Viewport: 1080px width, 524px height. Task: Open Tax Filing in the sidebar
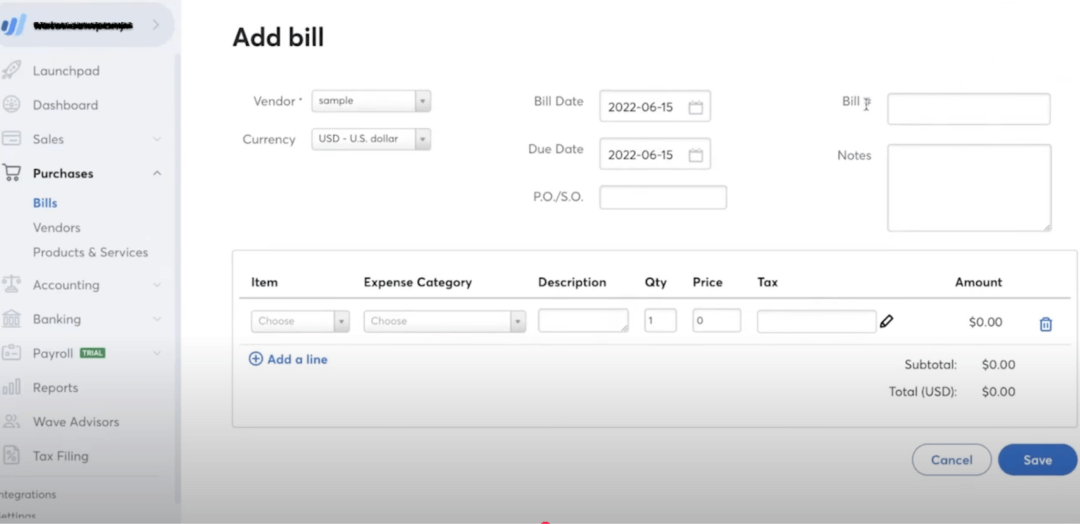tap(61, 456)
